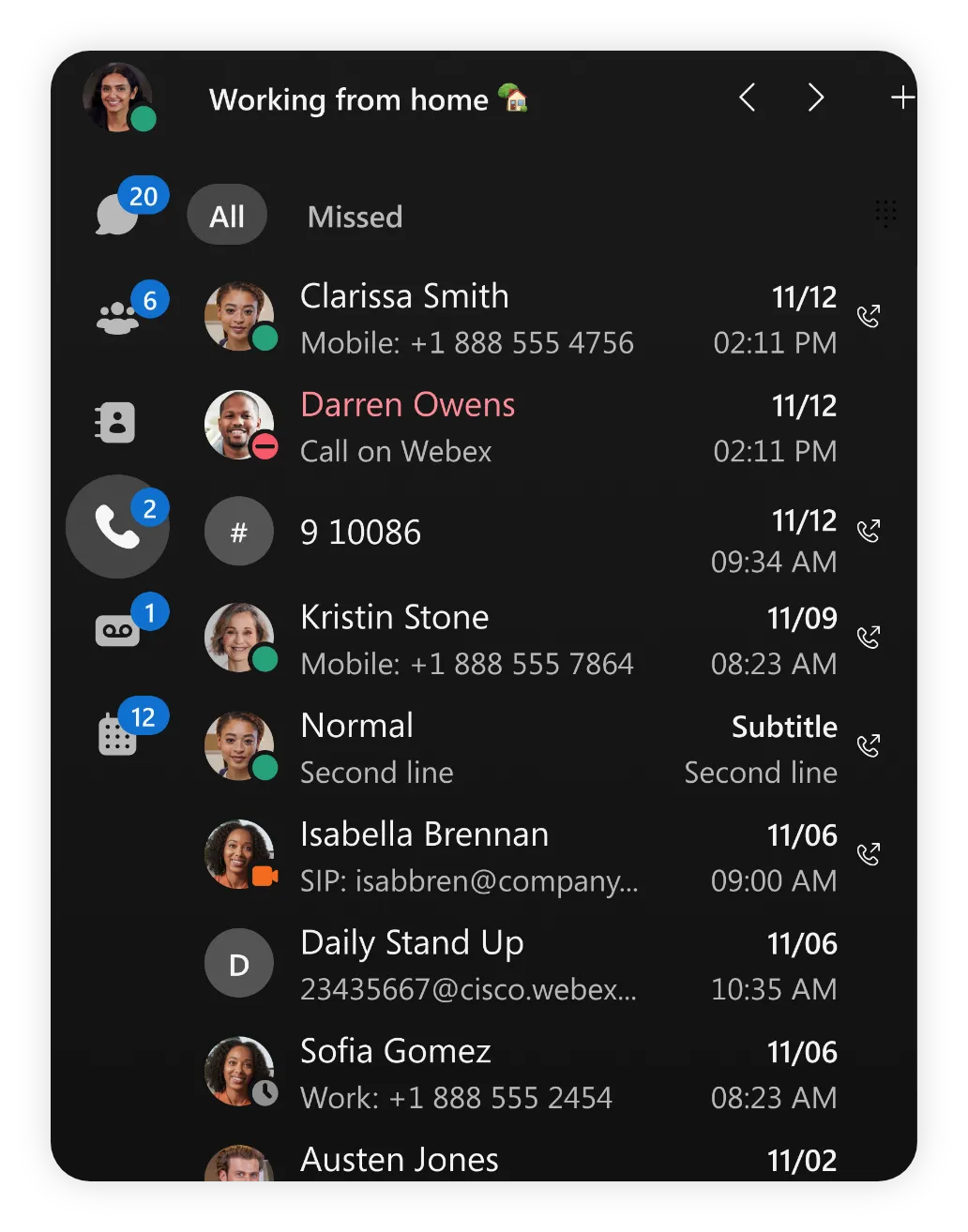This screenshot has height=1232, width=968.
Task: Open the Messaging tab with 20 unread
Action: click(118, 213)
